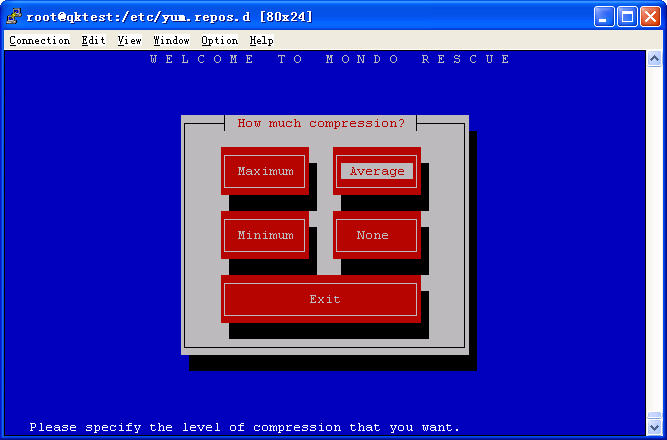
Task: Click the 'Welcome to Mondo Rescue' header
Action: pos(331,59)
